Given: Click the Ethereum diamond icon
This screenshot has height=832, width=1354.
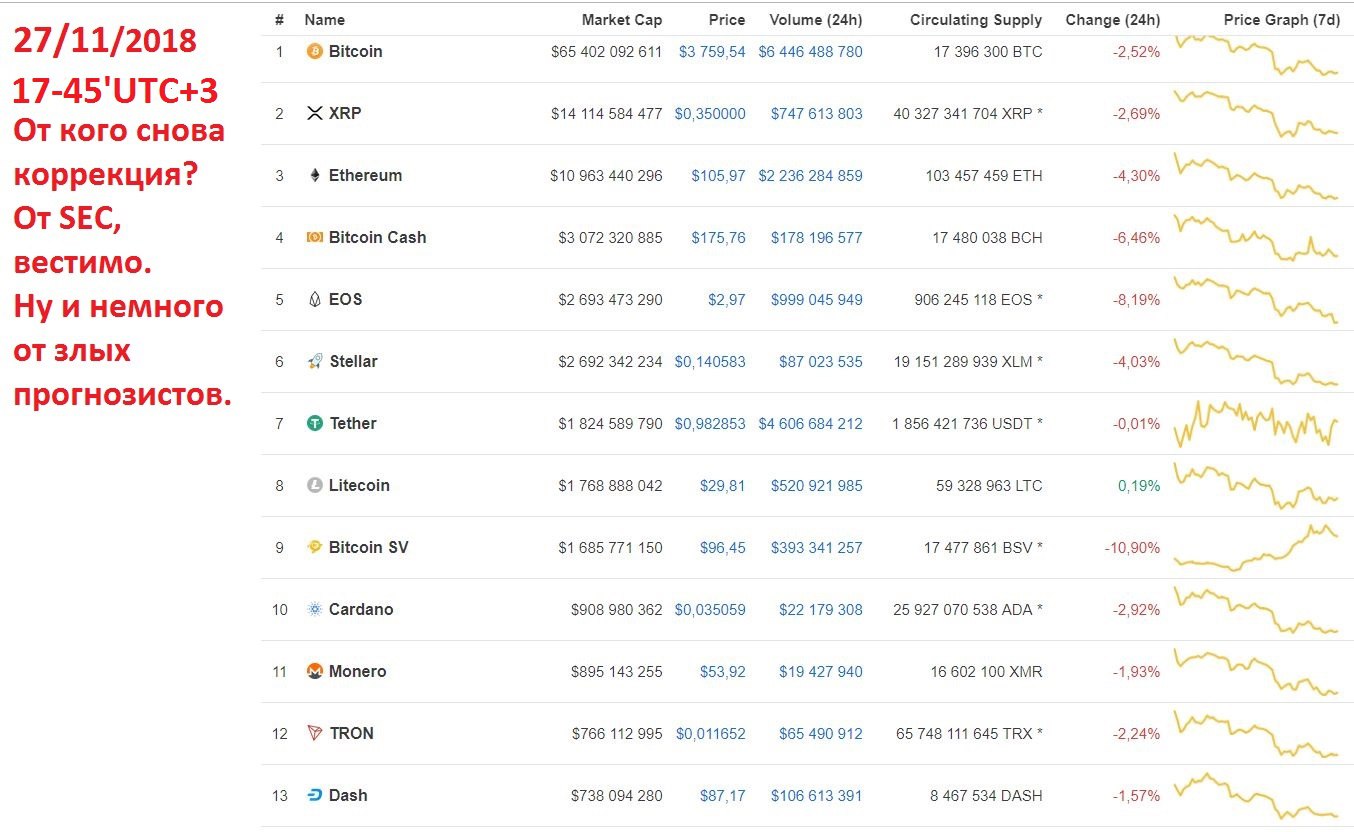Looking at the screenshot, I should coord(314,175).
